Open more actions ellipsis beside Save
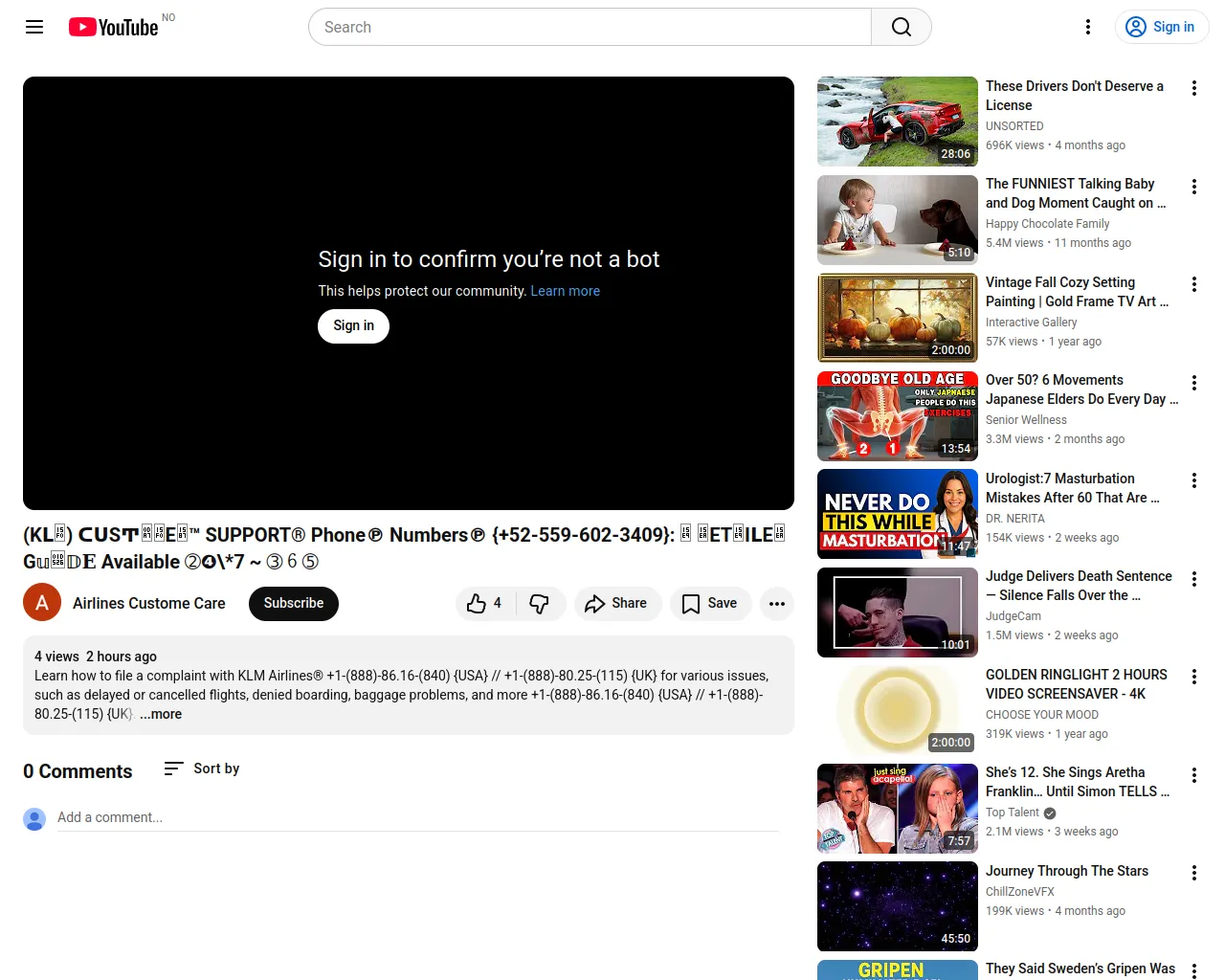The image size is (1225, 980). (x=776, y=604)
